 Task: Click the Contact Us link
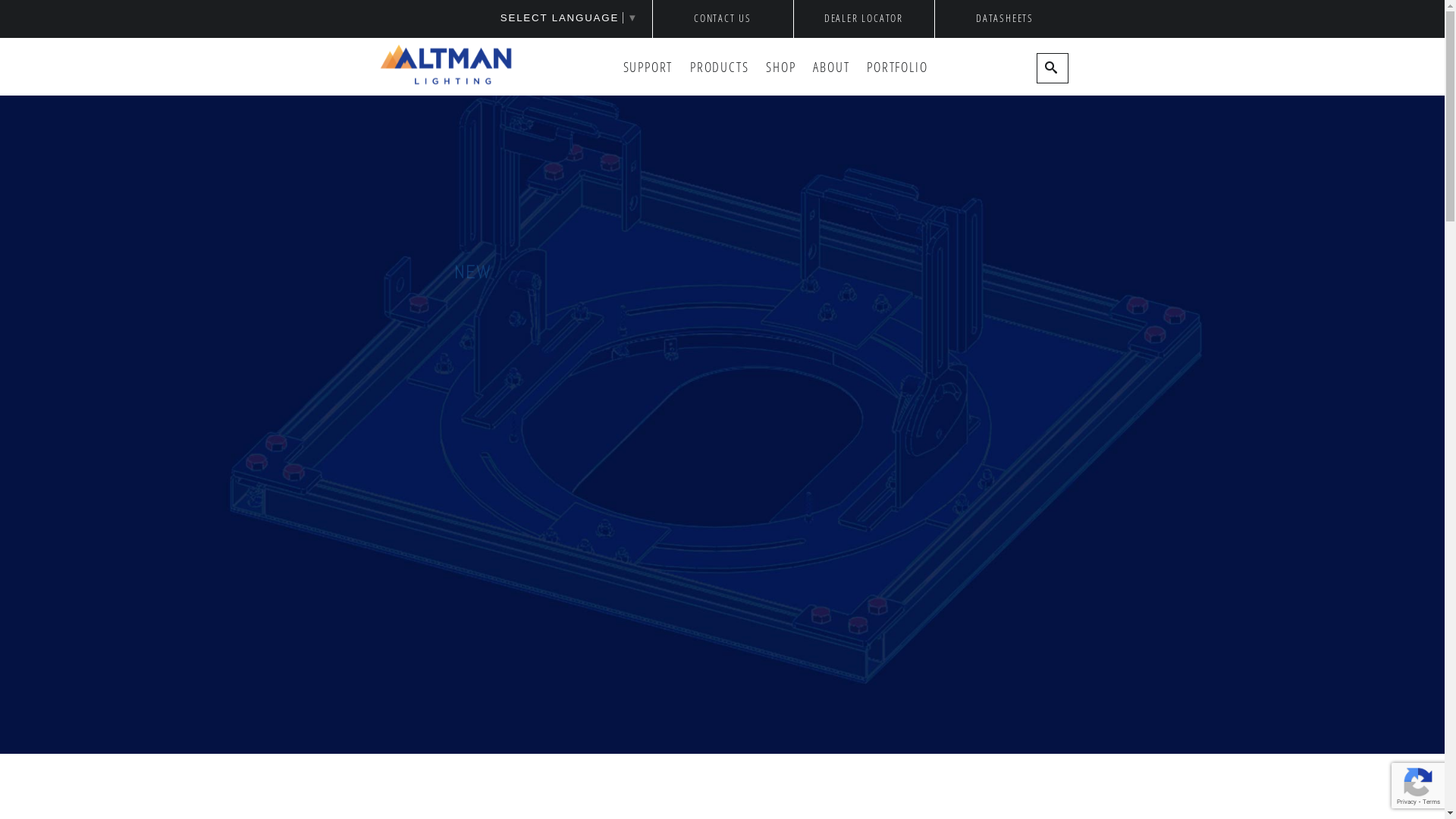(x=722, y=18)
